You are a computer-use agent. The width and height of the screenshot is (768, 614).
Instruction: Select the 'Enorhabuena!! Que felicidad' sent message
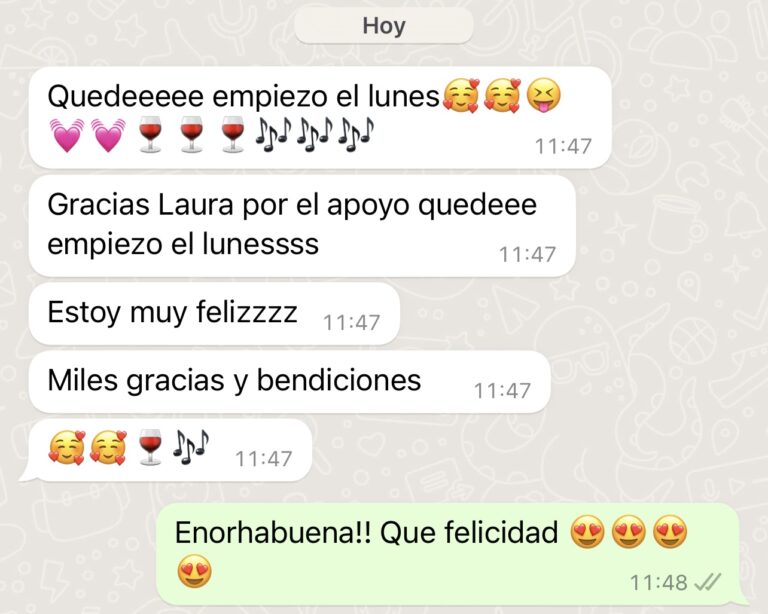coord(448,554)
